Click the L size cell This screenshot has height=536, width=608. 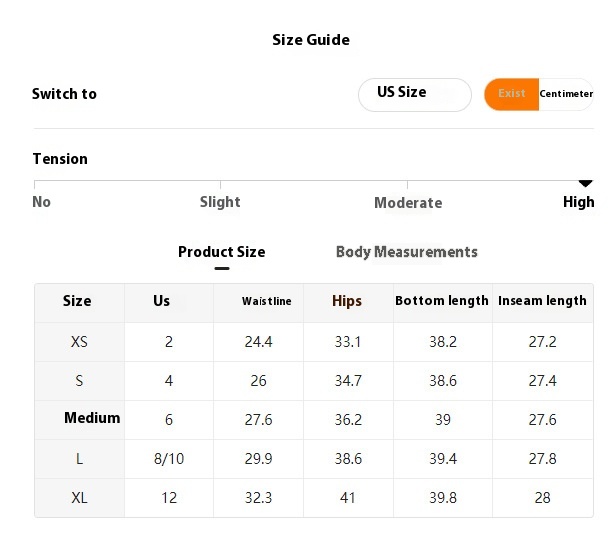[79, 458]
